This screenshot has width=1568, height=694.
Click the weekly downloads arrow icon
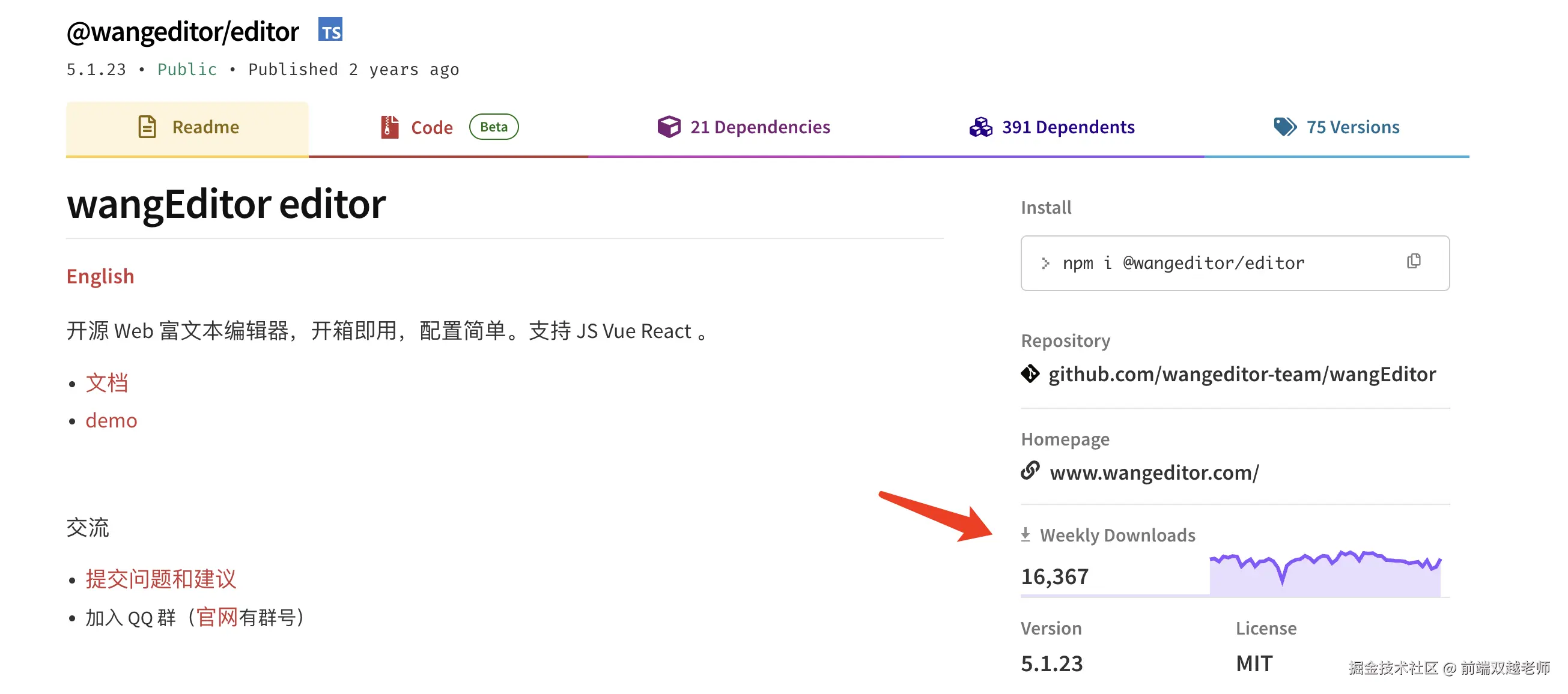coord(1026,535)
